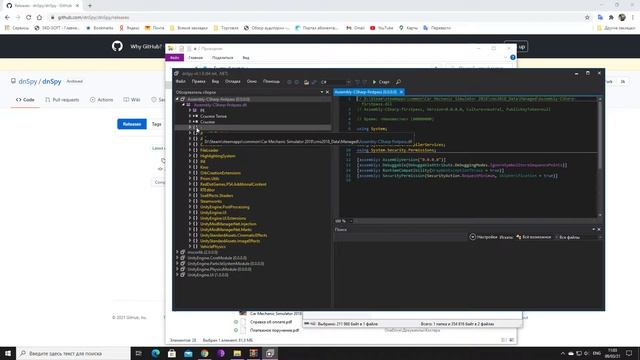Open the Помощь menu in dnSpy
This screenshot has height=360, width=640.
click(x=271, y=82)
